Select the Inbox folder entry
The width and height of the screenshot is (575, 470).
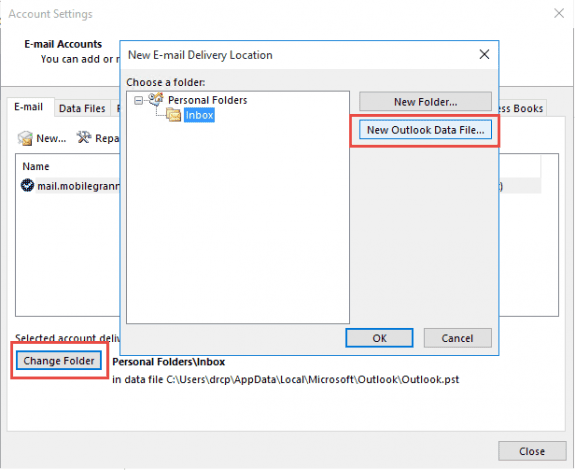tap(199, 115)
